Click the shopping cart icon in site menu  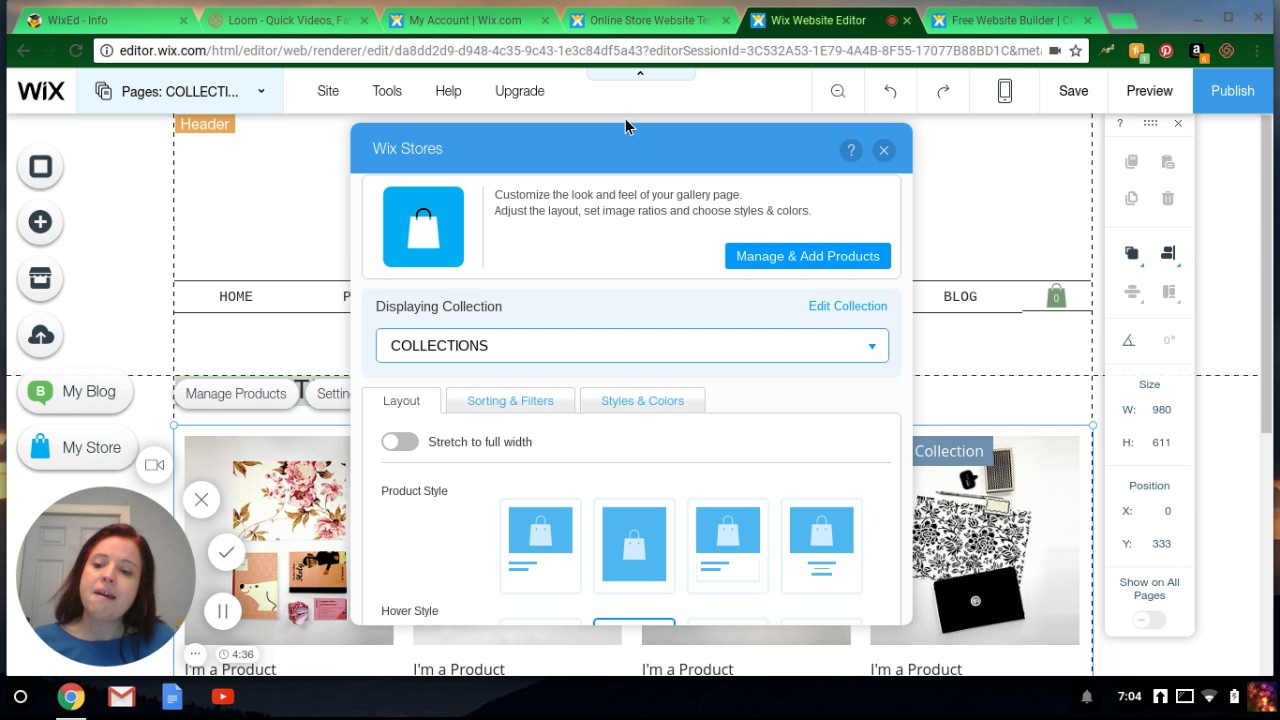tap(1056, 296)
